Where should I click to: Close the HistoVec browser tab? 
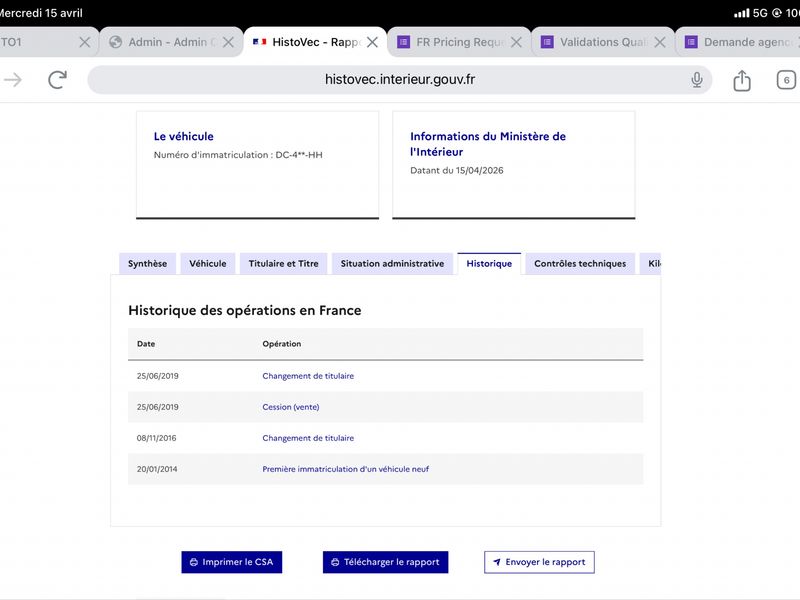tap(372, 42)
